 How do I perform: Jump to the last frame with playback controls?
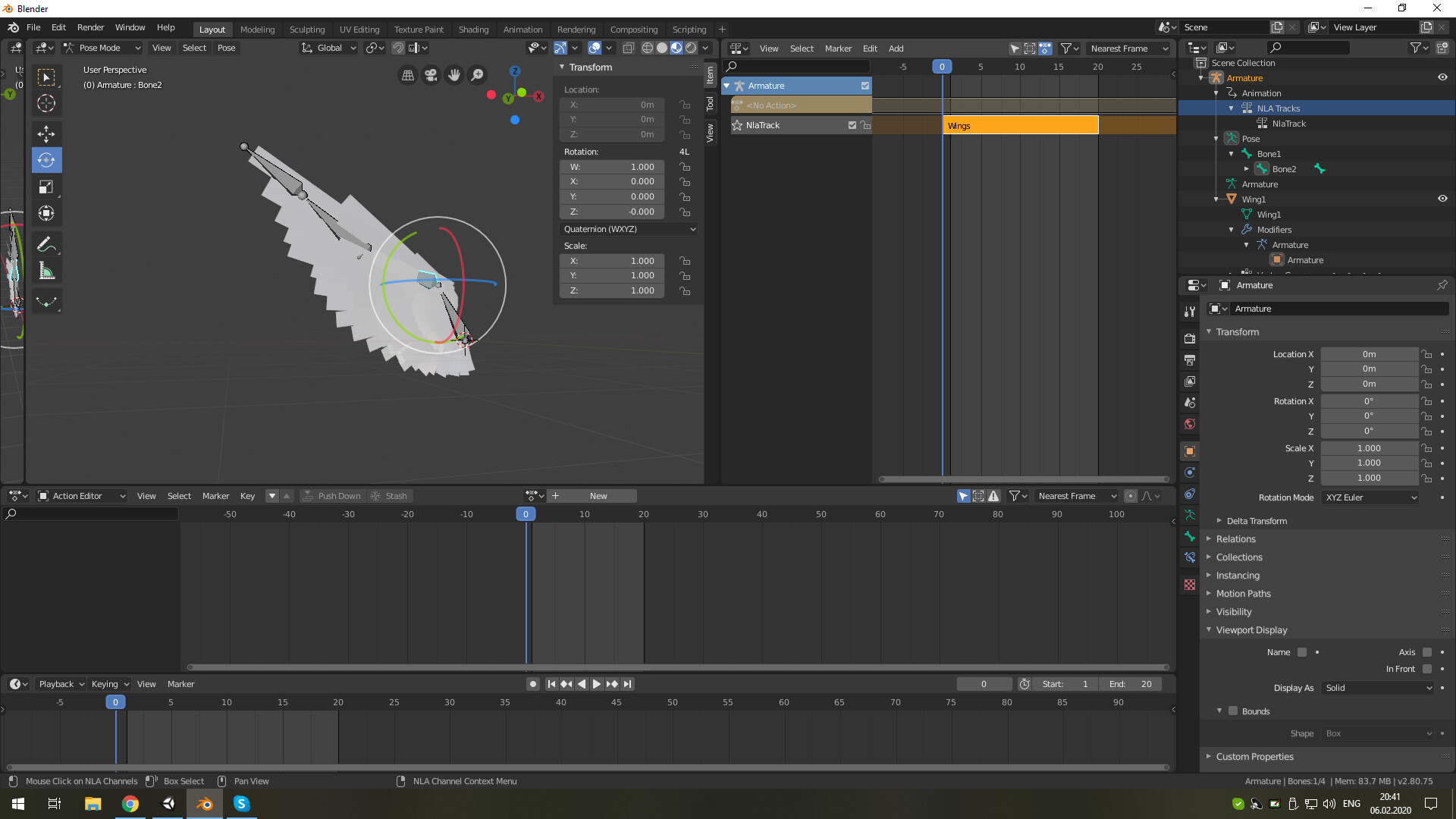(628, 684)
